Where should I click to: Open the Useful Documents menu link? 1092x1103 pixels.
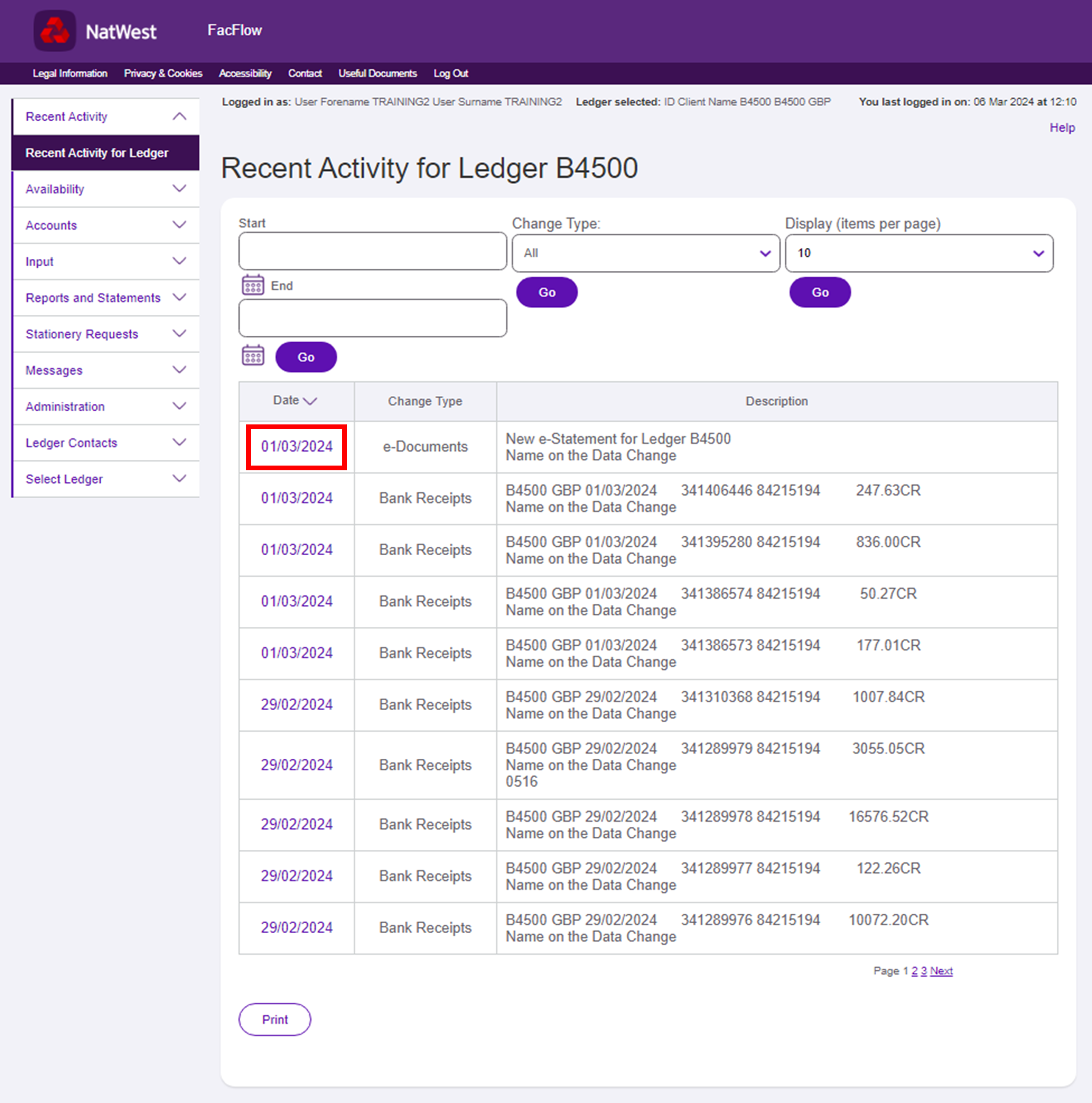click(378, 74)
